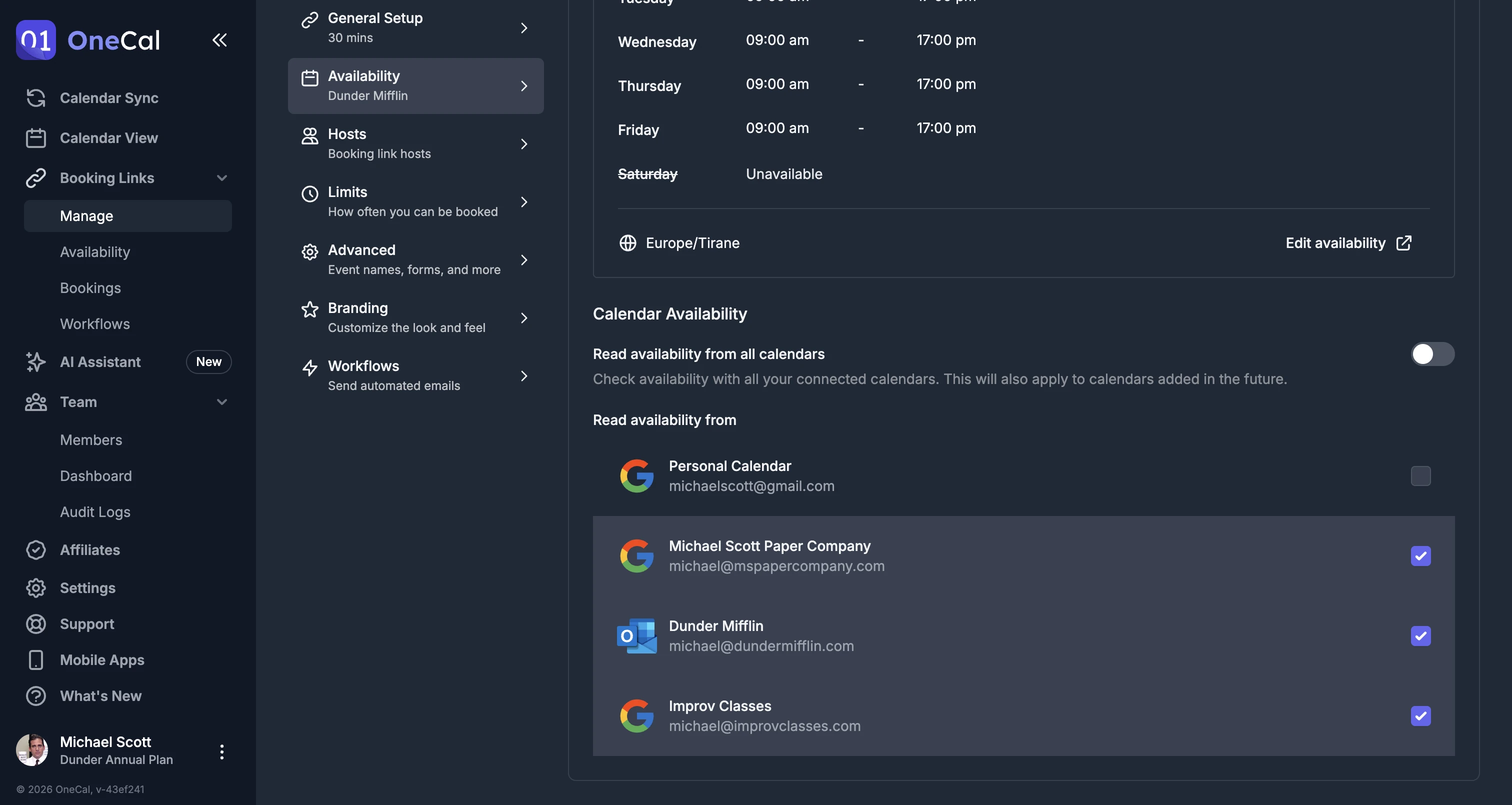Click the General Setup link icon
Viewport: 1512px width, 805px height.
click(309, 20)
